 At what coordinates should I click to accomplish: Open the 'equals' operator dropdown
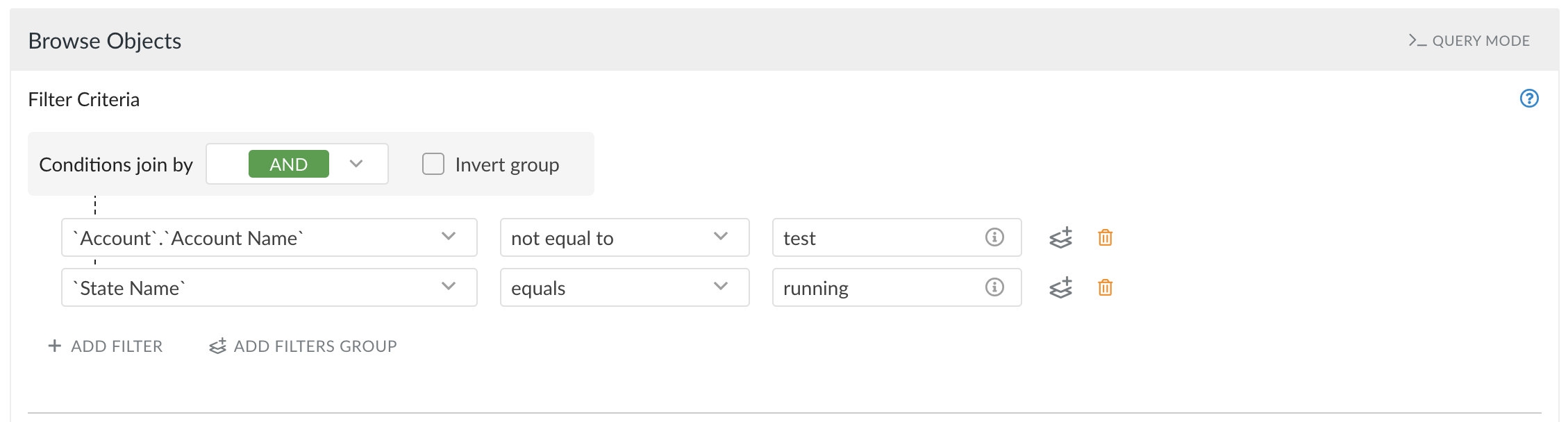pyautogui.click(x=625, y=287)
